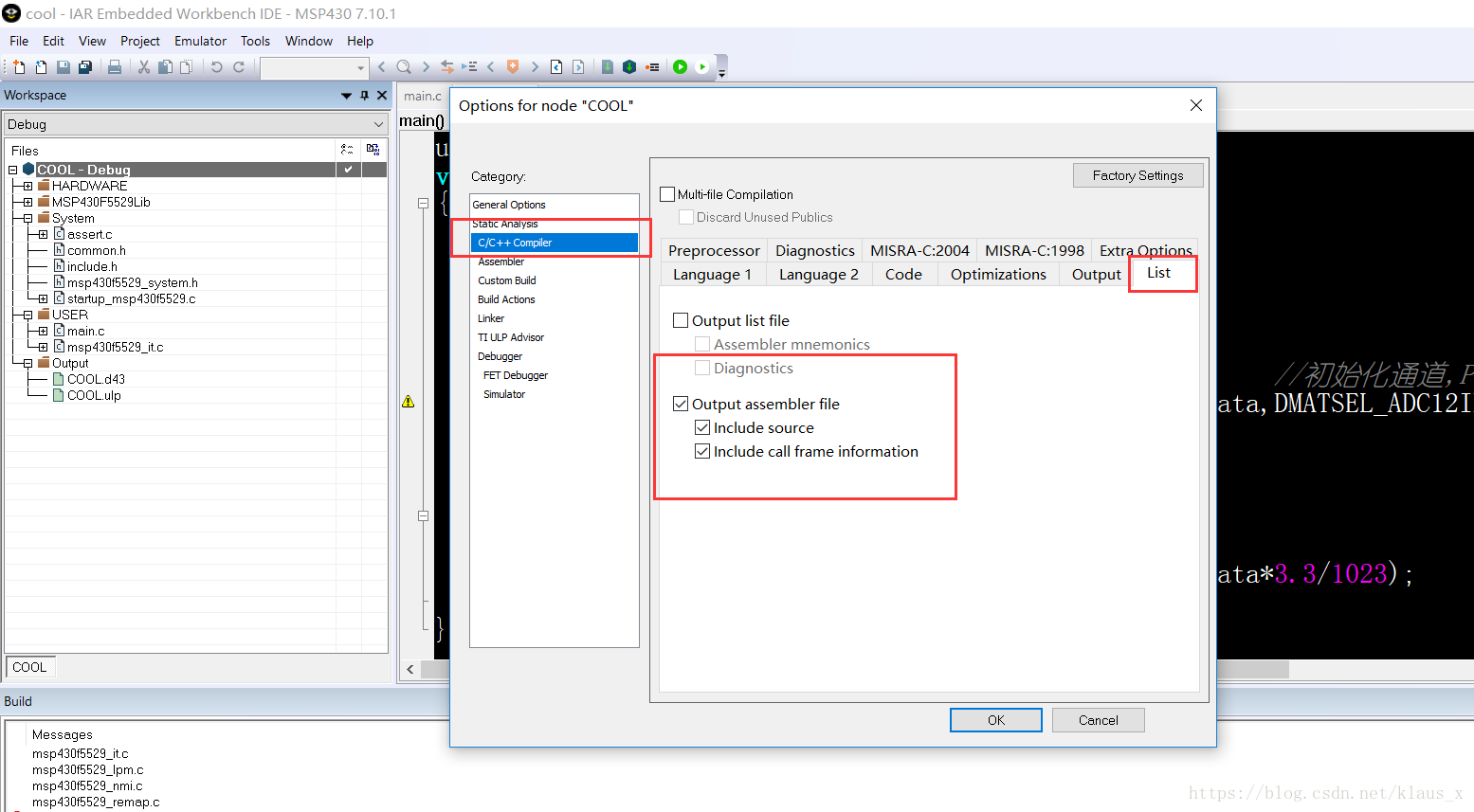1474x812 pixels.
Task: Navigate forward with page-arrow icon
Action: pos(578,67)
